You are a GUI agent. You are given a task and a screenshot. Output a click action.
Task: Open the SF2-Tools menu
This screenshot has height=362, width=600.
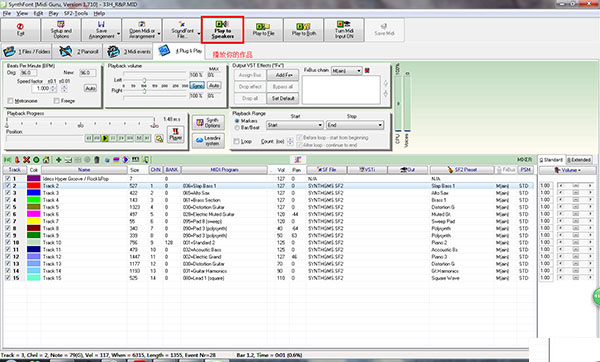click(x=76, y=13)
